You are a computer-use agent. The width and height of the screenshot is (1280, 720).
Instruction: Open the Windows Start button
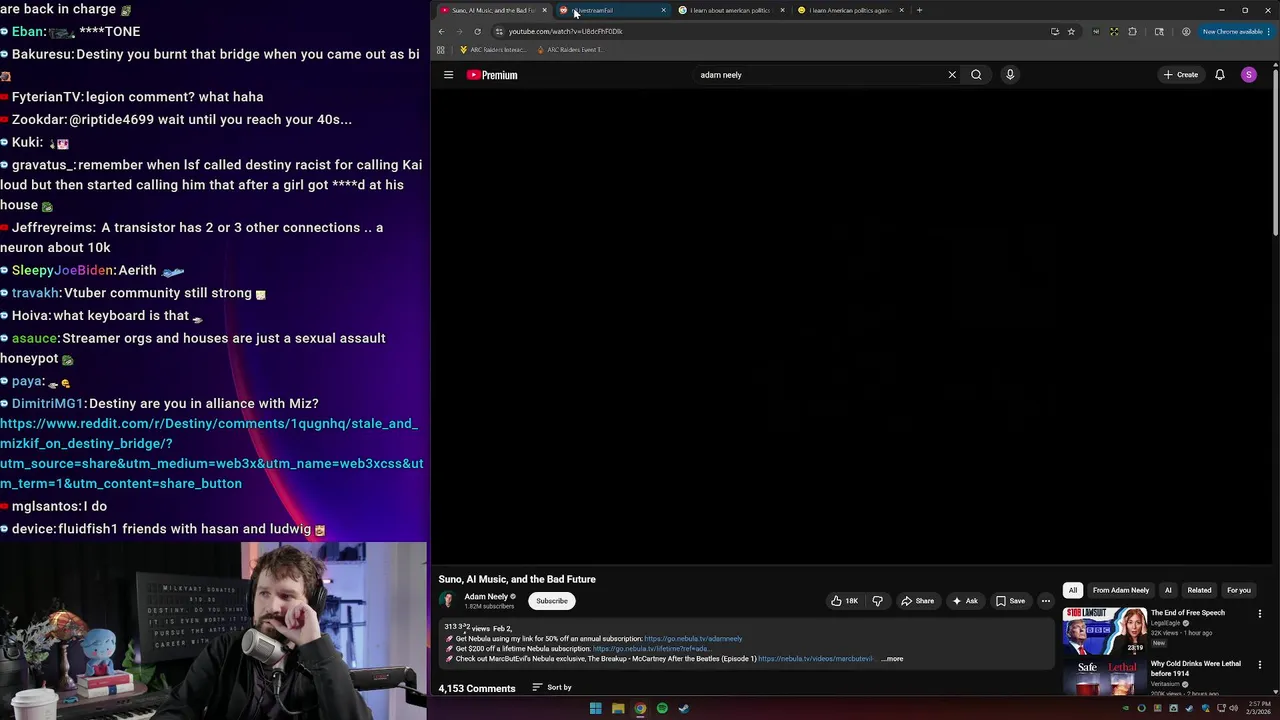click(595, 709)
